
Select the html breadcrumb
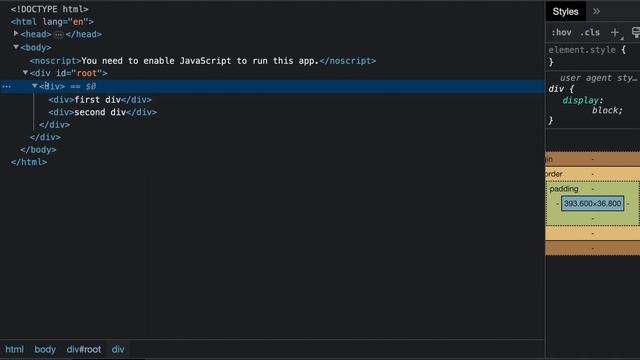pos(14,349)
